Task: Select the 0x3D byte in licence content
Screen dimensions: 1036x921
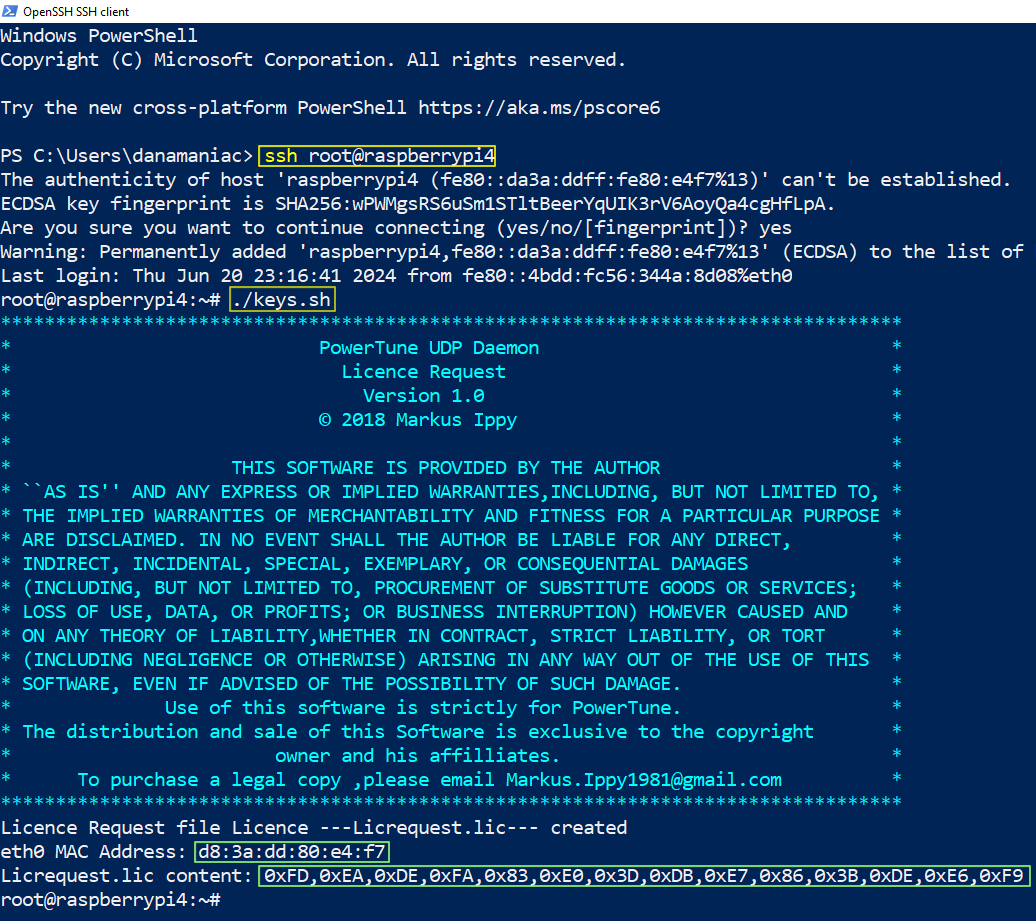Action: [618, 876]
